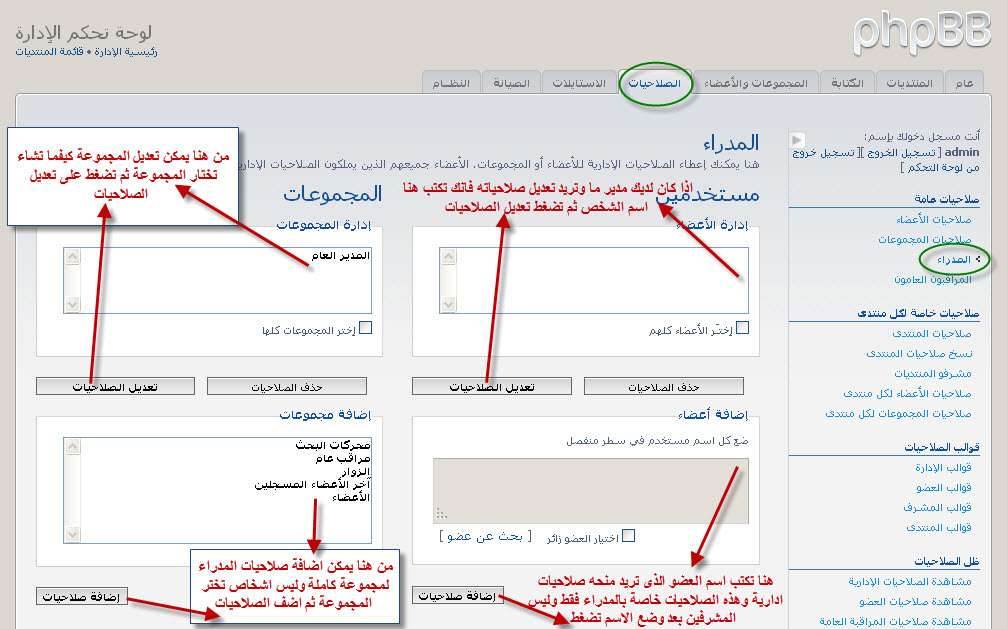Select المدير العام in the groups list
The height and width of the screenshot is (629, 1007).
point(340,256)
